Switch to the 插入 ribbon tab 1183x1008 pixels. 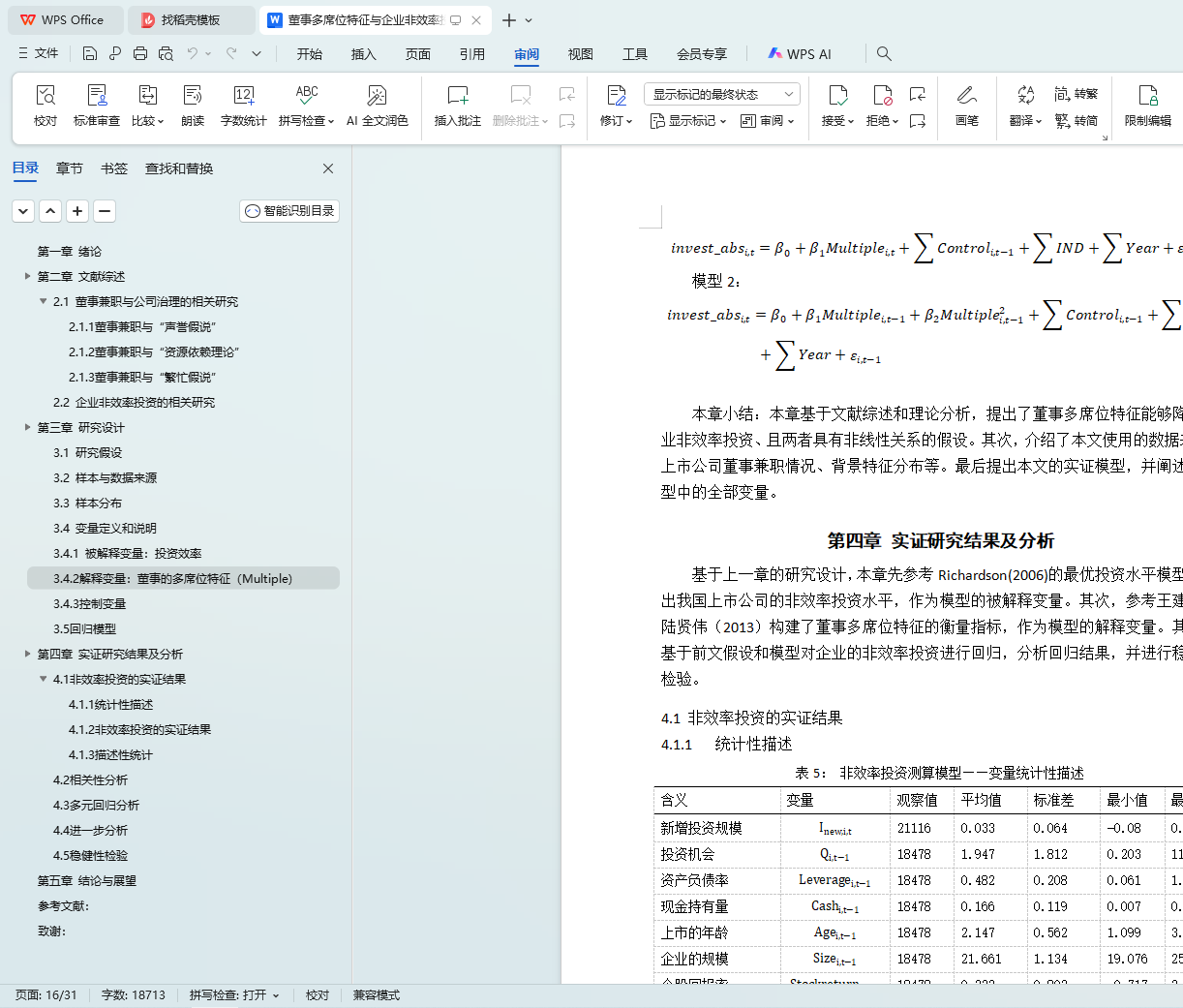[x=364, y=54]
